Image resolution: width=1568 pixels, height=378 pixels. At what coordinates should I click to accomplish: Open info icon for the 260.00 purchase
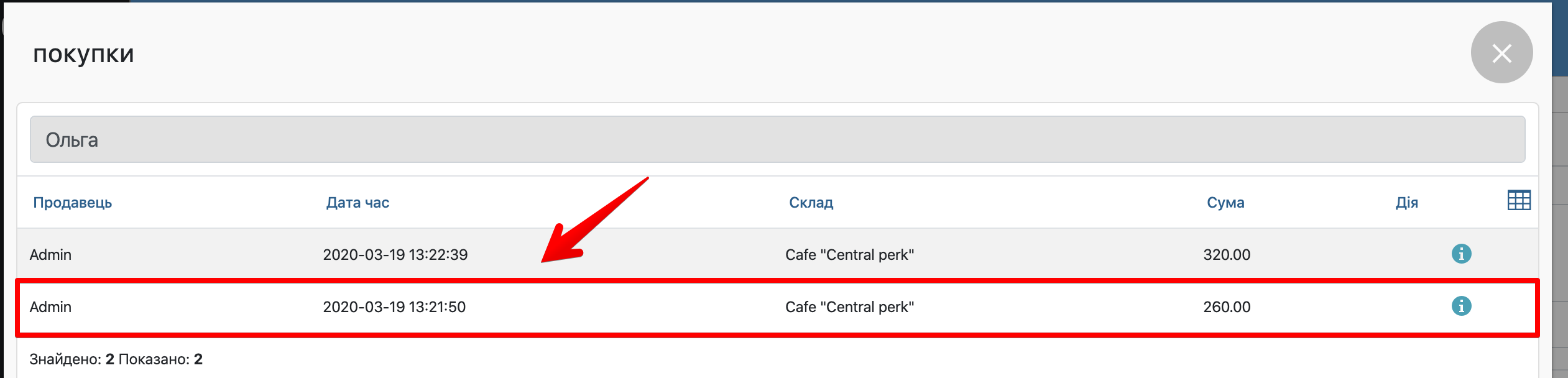click(1461, 306)
